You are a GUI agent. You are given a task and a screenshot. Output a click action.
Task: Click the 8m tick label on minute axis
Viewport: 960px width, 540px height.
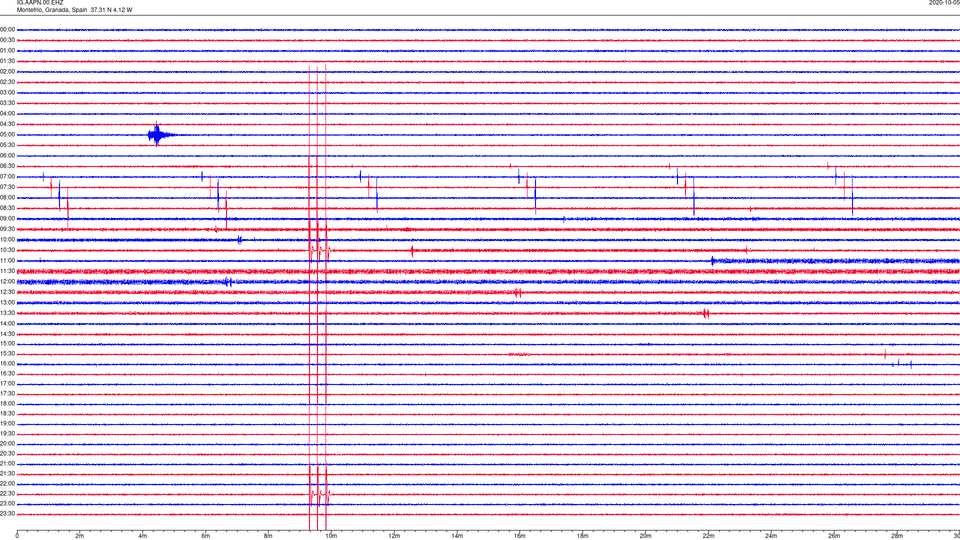pyautogui.click(x=268, y=536)
